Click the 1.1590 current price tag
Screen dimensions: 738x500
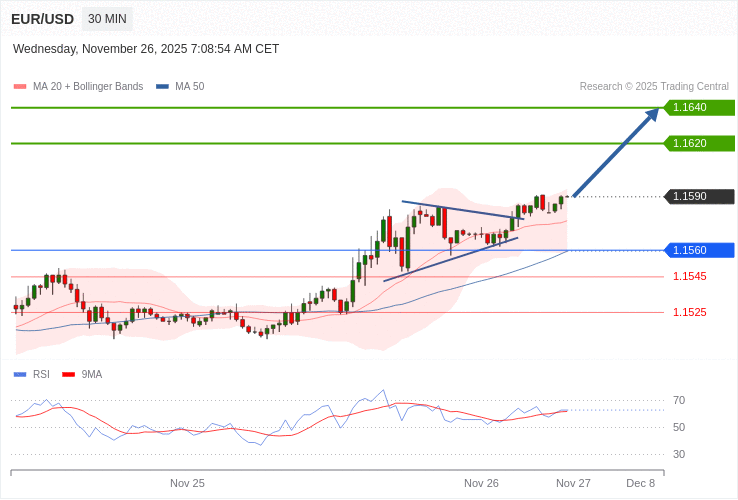699,196
